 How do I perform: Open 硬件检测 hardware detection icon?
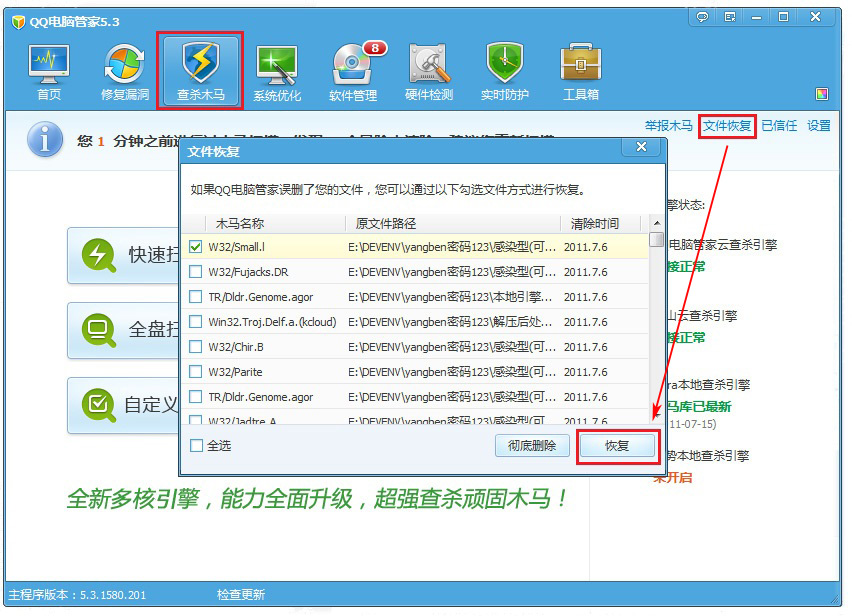[429, 71]
